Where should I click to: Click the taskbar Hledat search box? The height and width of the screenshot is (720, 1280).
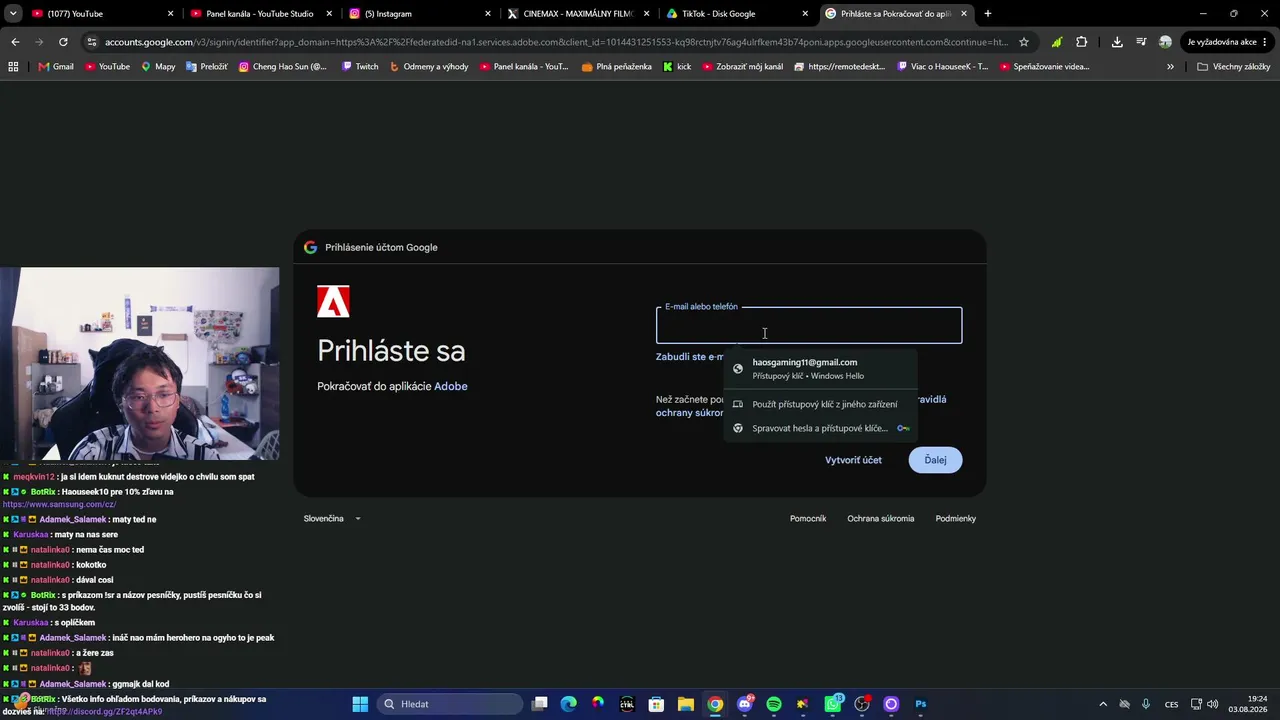[x=451, y=704]
